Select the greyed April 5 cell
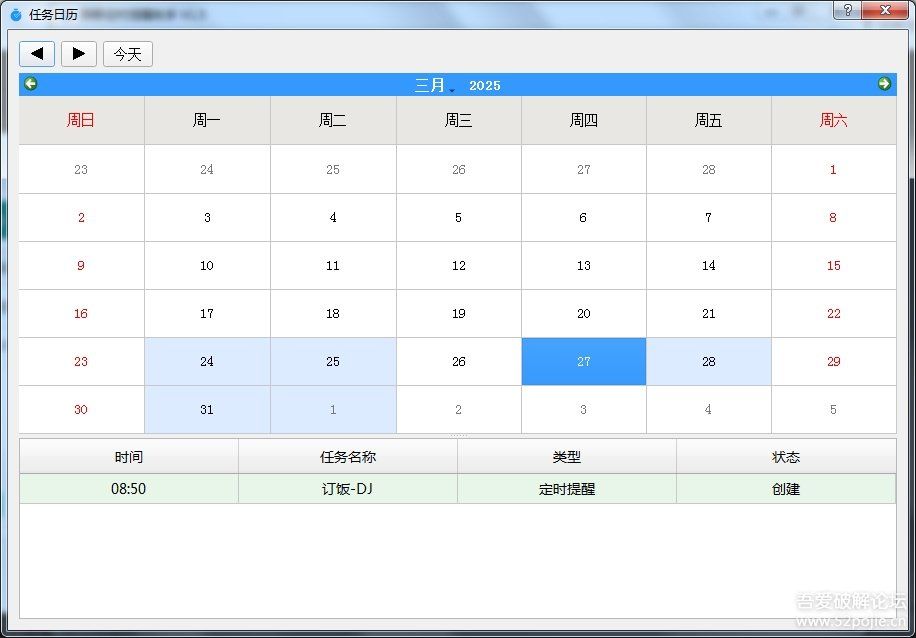Screen dimensions: 916x638 pos(834,410)
